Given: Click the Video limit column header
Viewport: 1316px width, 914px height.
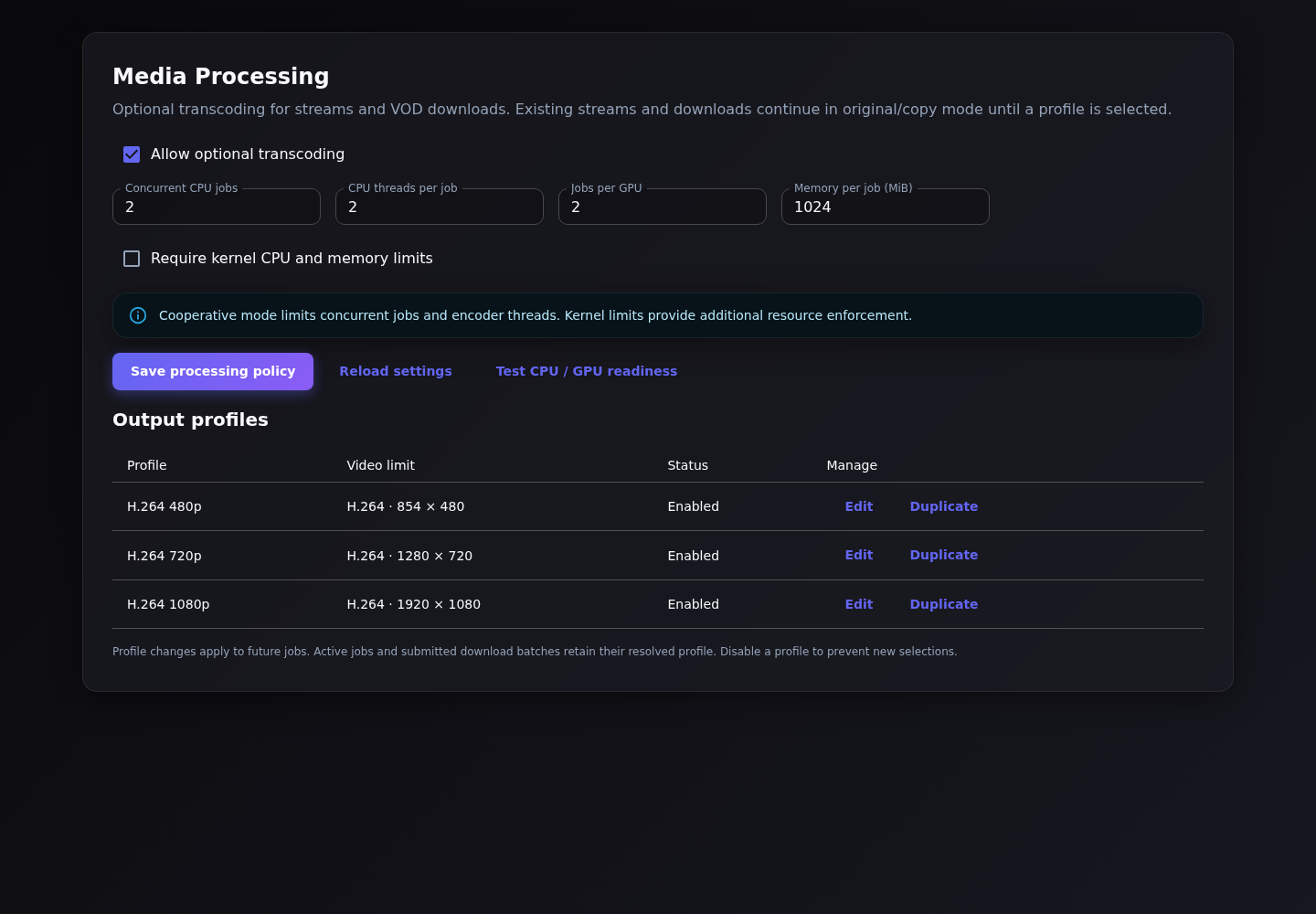Looking at the screenshot, I should 381,465.
